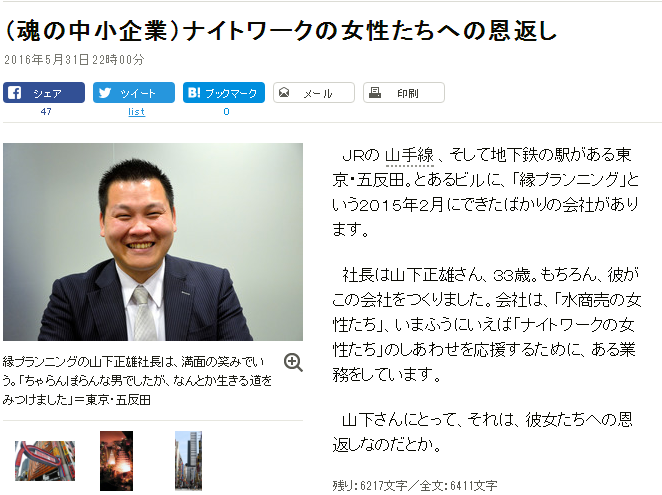
Task: Click the printer icon
Action: (374, 92)
